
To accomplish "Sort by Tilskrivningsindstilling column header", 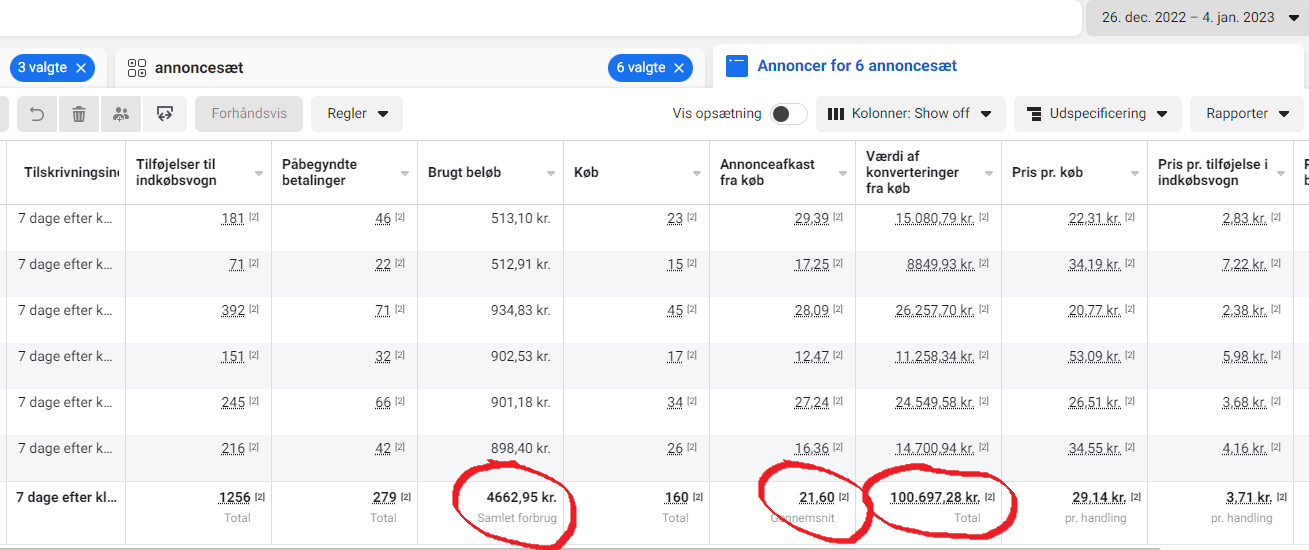I will tap(71, 172).
